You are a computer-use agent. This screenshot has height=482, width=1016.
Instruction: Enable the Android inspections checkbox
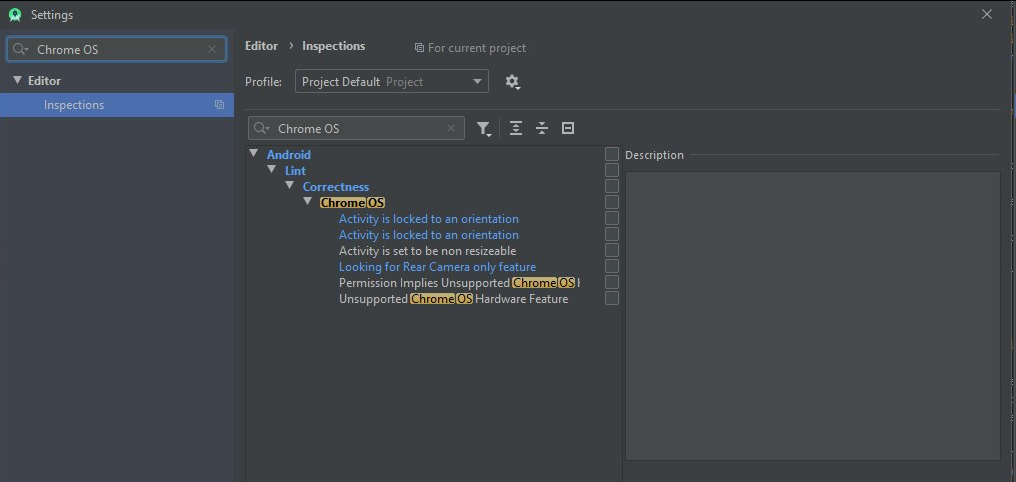[x=612, y=154]
